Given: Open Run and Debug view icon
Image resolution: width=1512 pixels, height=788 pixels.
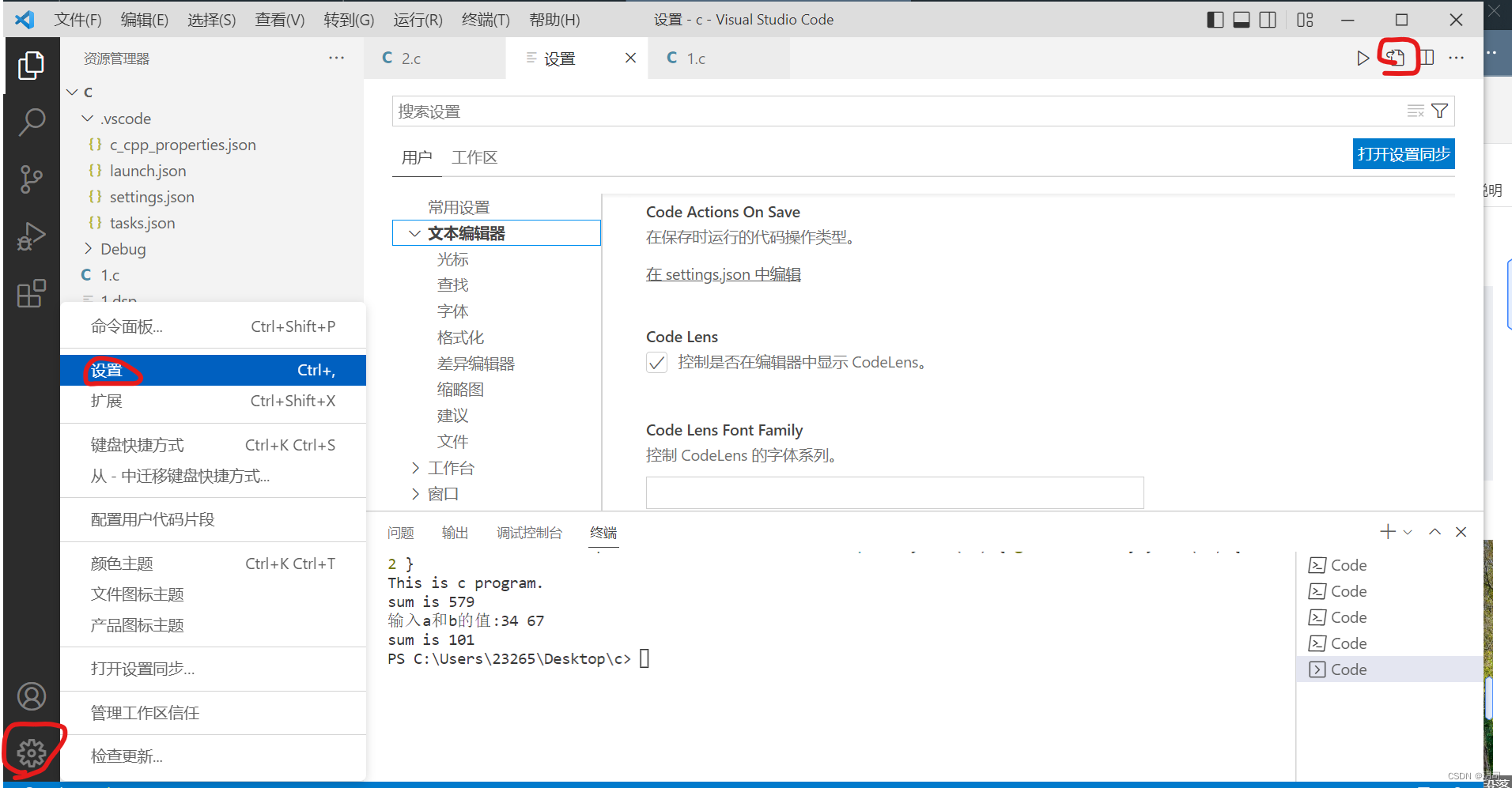Looking at the screenshot, I should (32, 236).
